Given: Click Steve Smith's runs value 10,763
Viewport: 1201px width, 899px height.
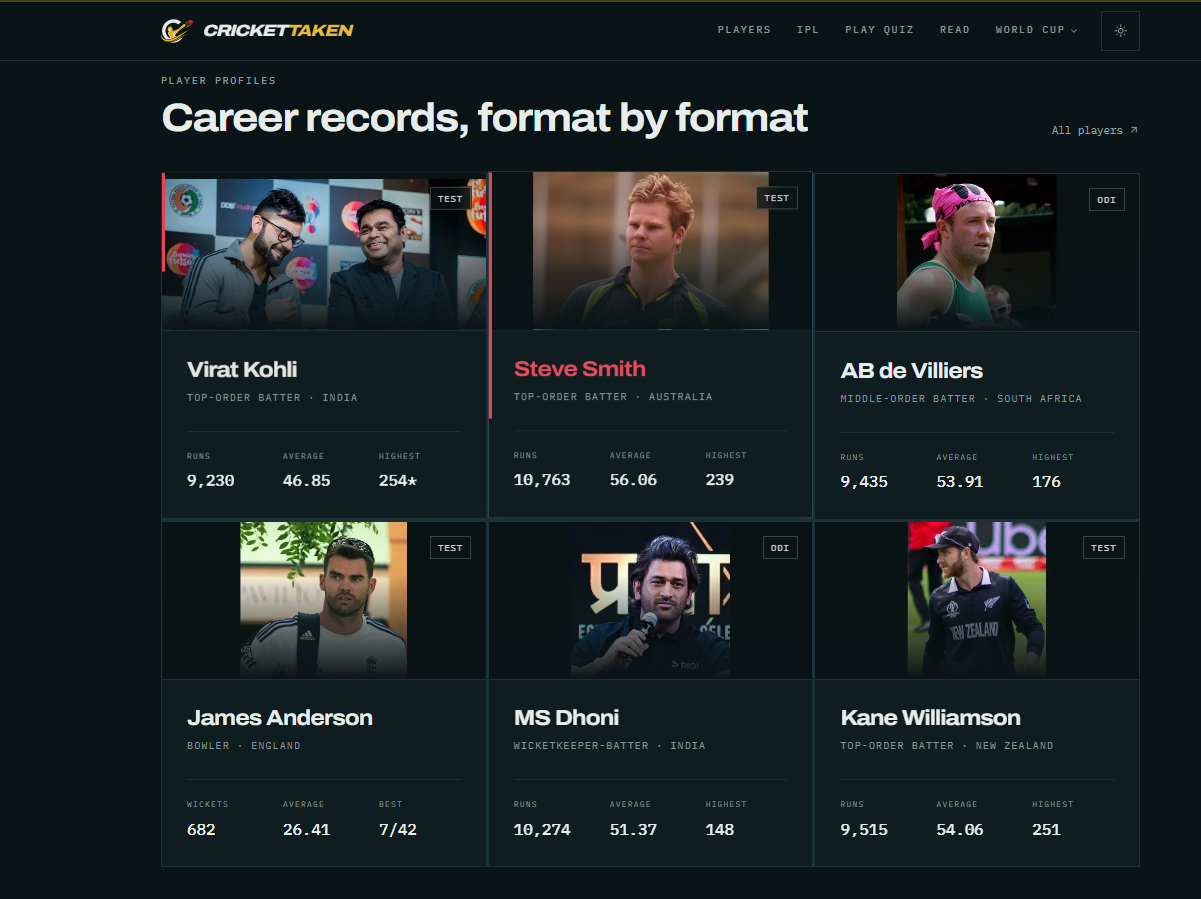Looking at the screenshot, I should tap(542, 480).
